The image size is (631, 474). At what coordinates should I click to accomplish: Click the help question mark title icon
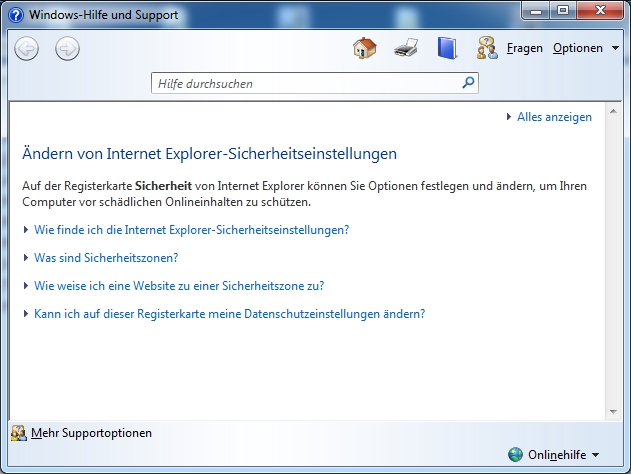16,15
